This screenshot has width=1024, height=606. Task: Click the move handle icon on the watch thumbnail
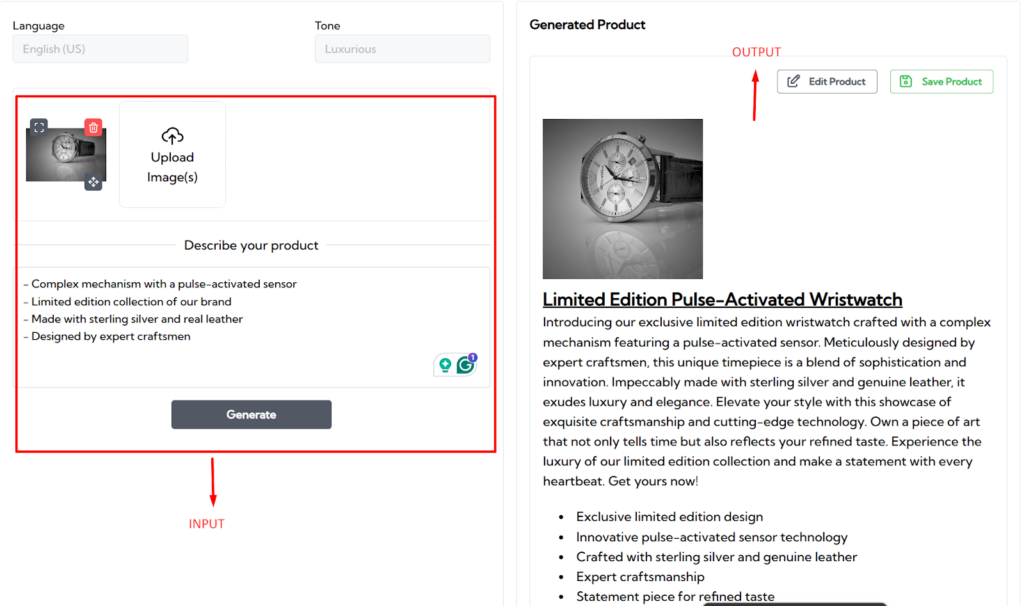coord(94,182)
